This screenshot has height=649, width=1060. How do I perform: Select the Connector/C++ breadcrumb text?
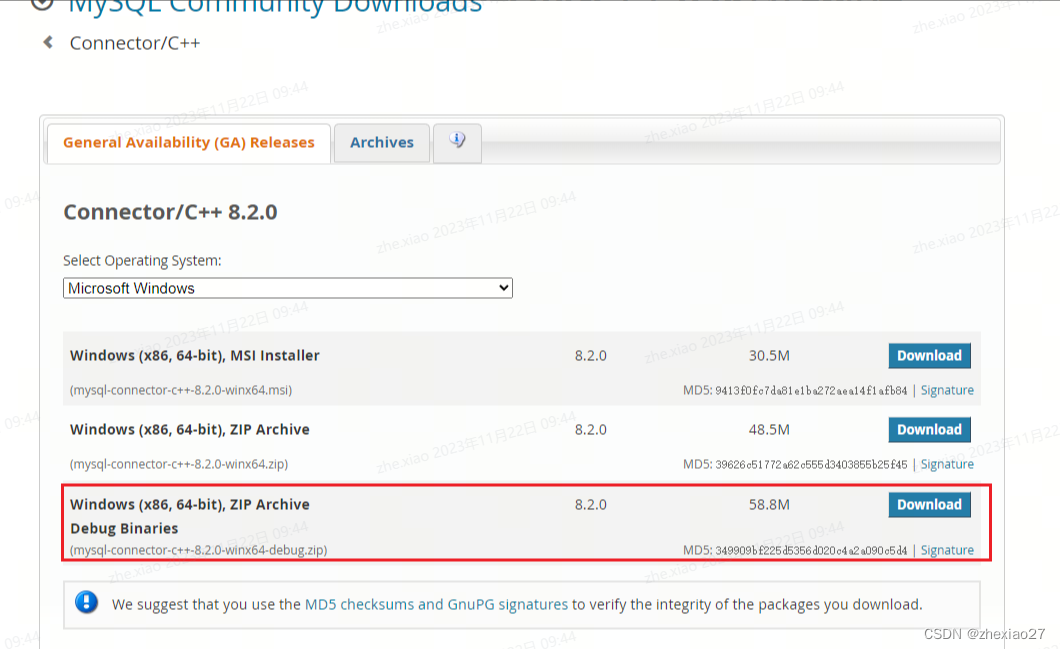[135, 43]
